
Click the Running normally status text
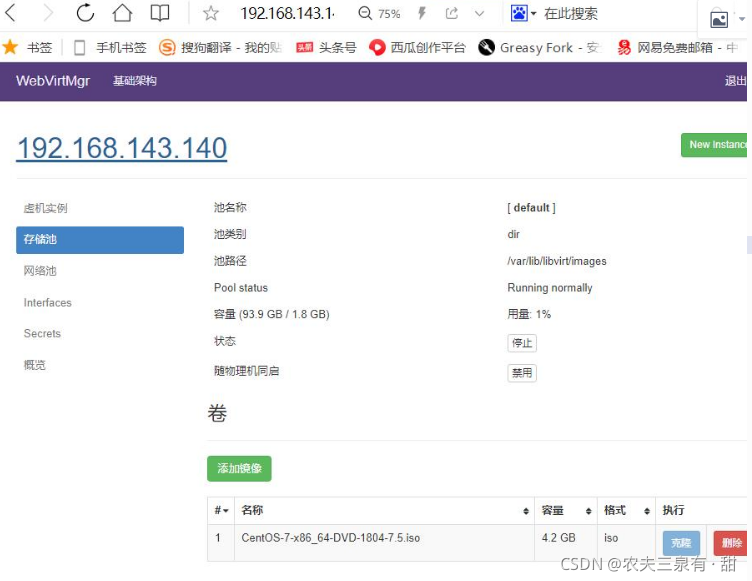(x=550, y=288)
